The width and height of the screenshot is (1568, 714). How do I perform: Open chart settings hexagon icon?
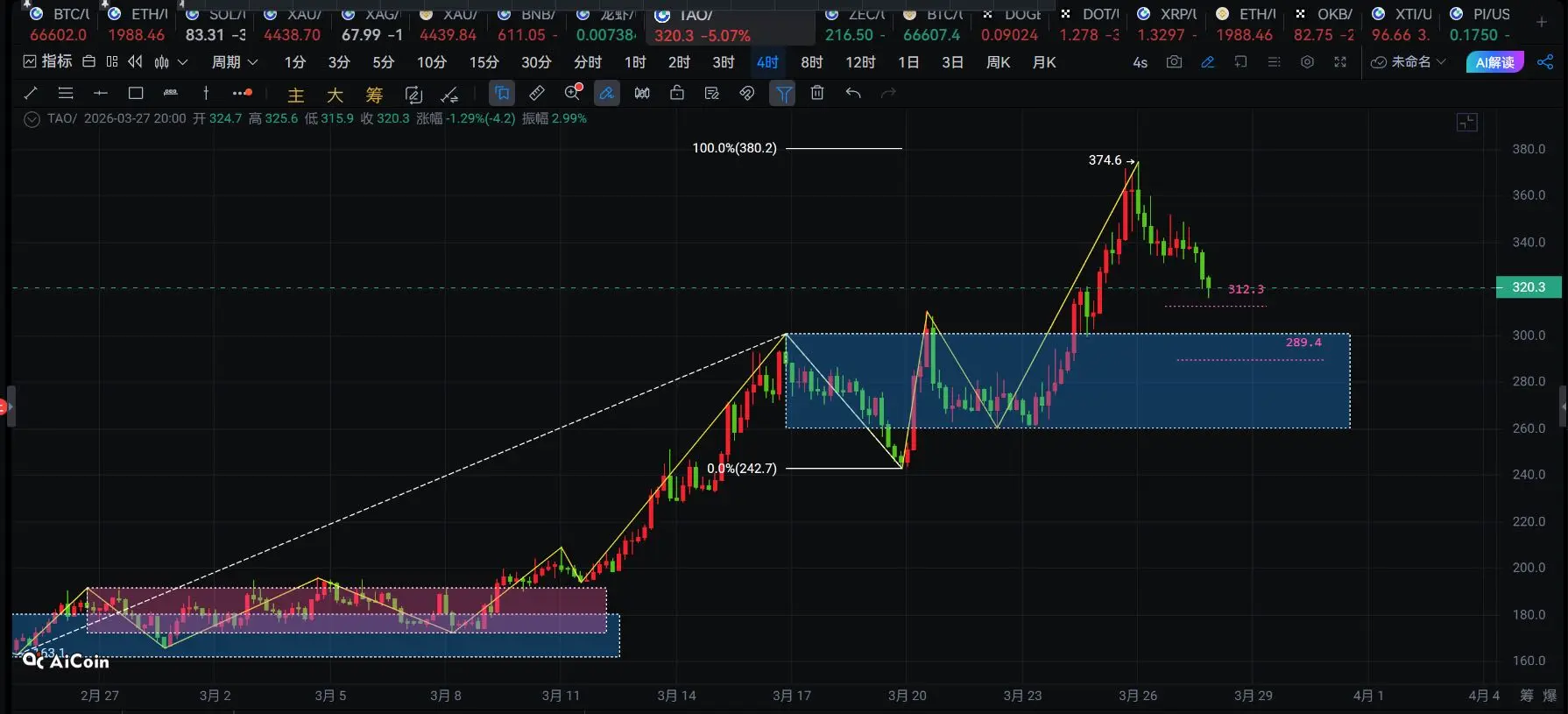coord(1307,62)
